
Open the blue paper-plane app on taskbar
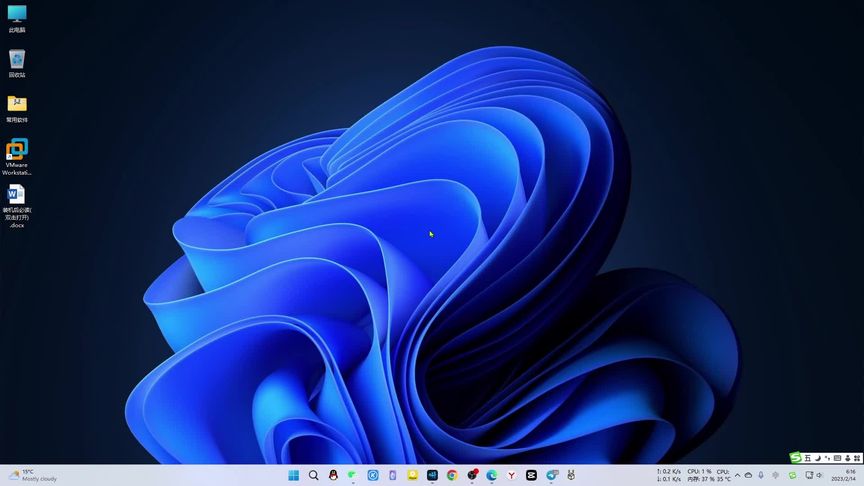552,475
